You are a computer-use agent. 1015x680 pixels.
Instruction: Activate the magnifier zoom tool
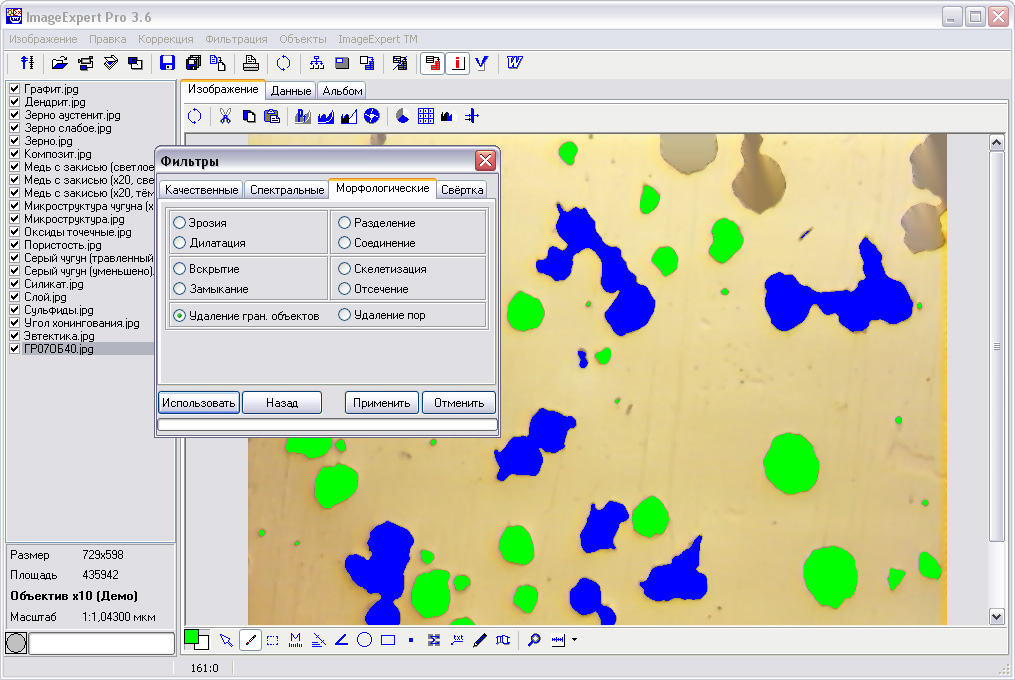534,640
